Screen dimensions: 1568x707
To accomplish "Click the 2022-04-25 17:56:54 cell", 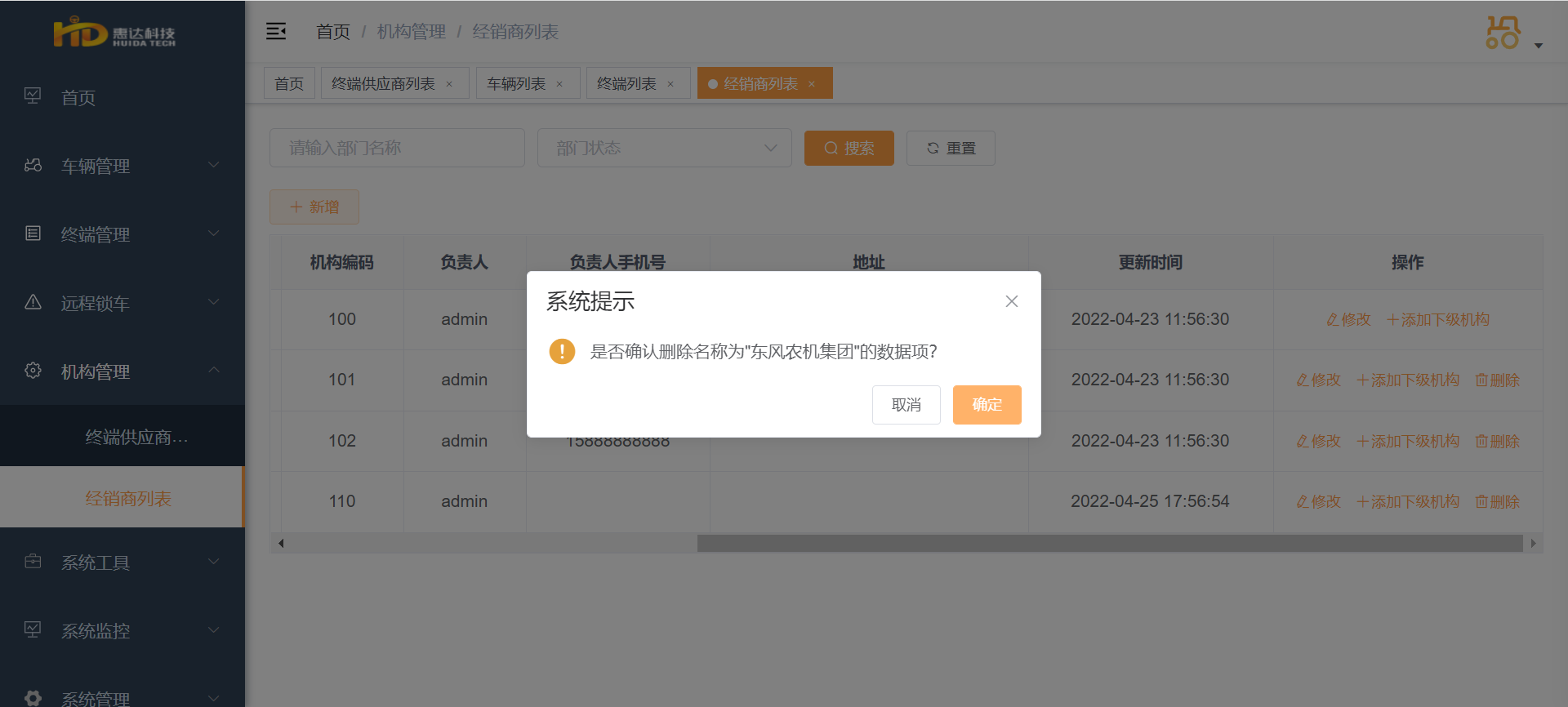I will tap(1150, 501).
